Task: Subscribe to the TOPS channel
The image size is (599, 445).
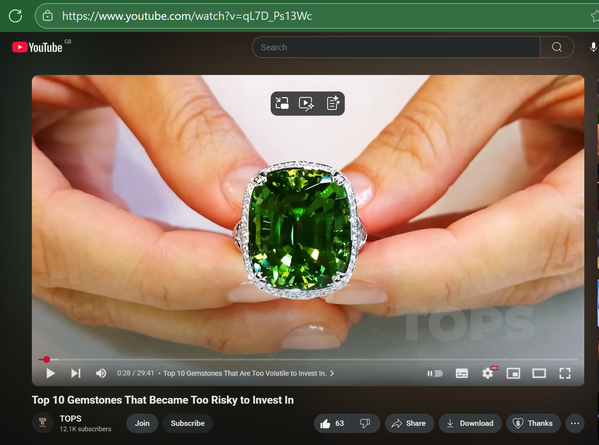Action: pyautogui.click(x=188, y=423)
